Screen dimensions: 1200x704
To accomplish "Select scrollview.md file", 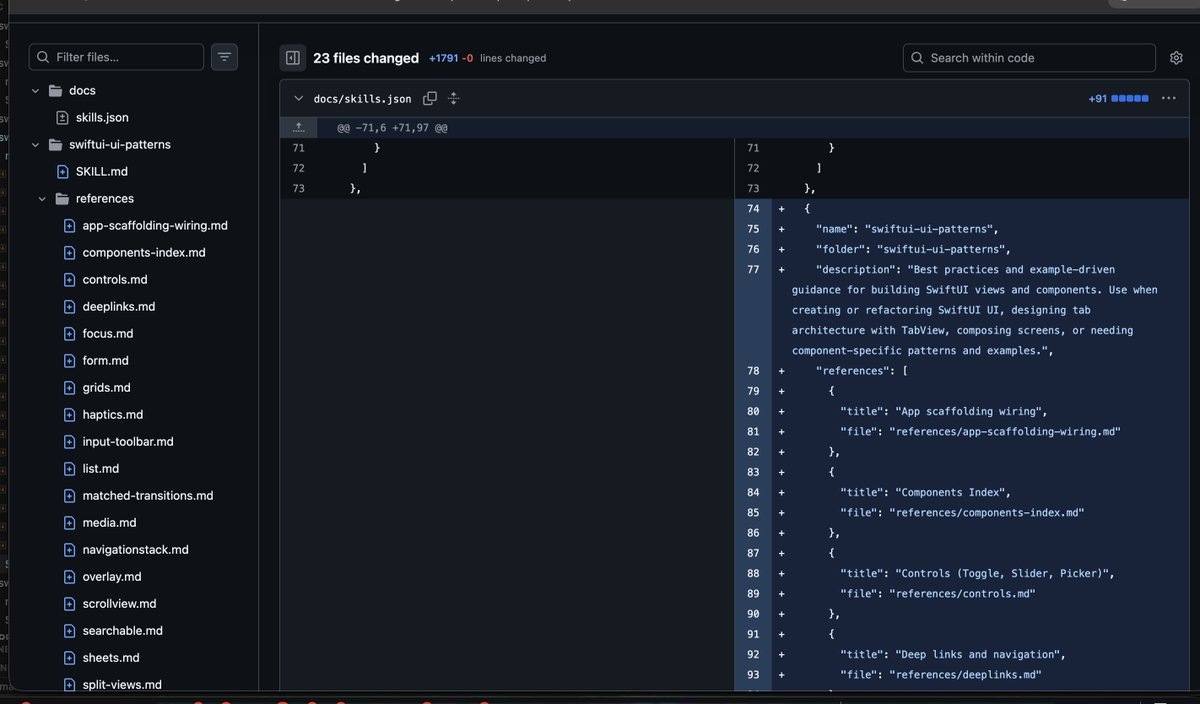I will (x=119, y=603).
